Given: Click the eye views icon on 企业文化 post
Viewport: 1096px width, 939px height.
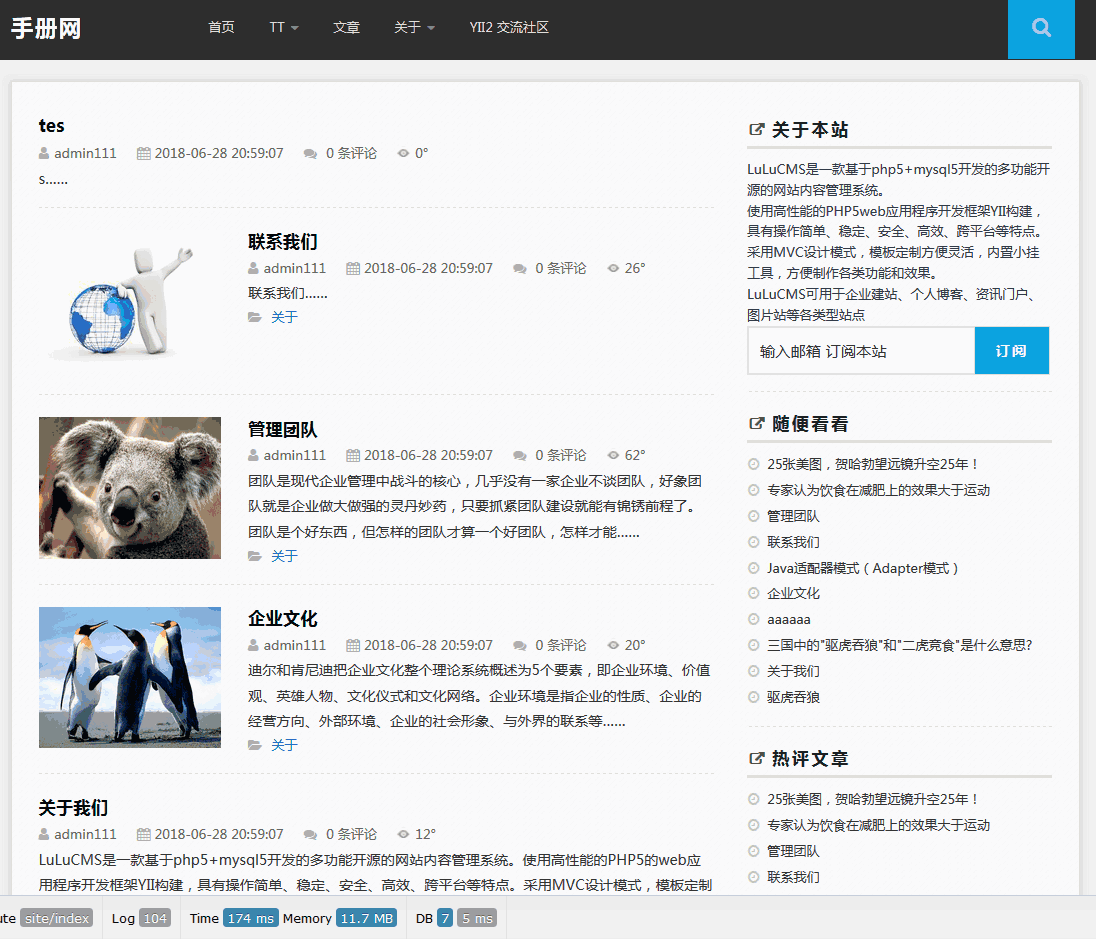Looking at the screenshot, I should pos(613,646).
